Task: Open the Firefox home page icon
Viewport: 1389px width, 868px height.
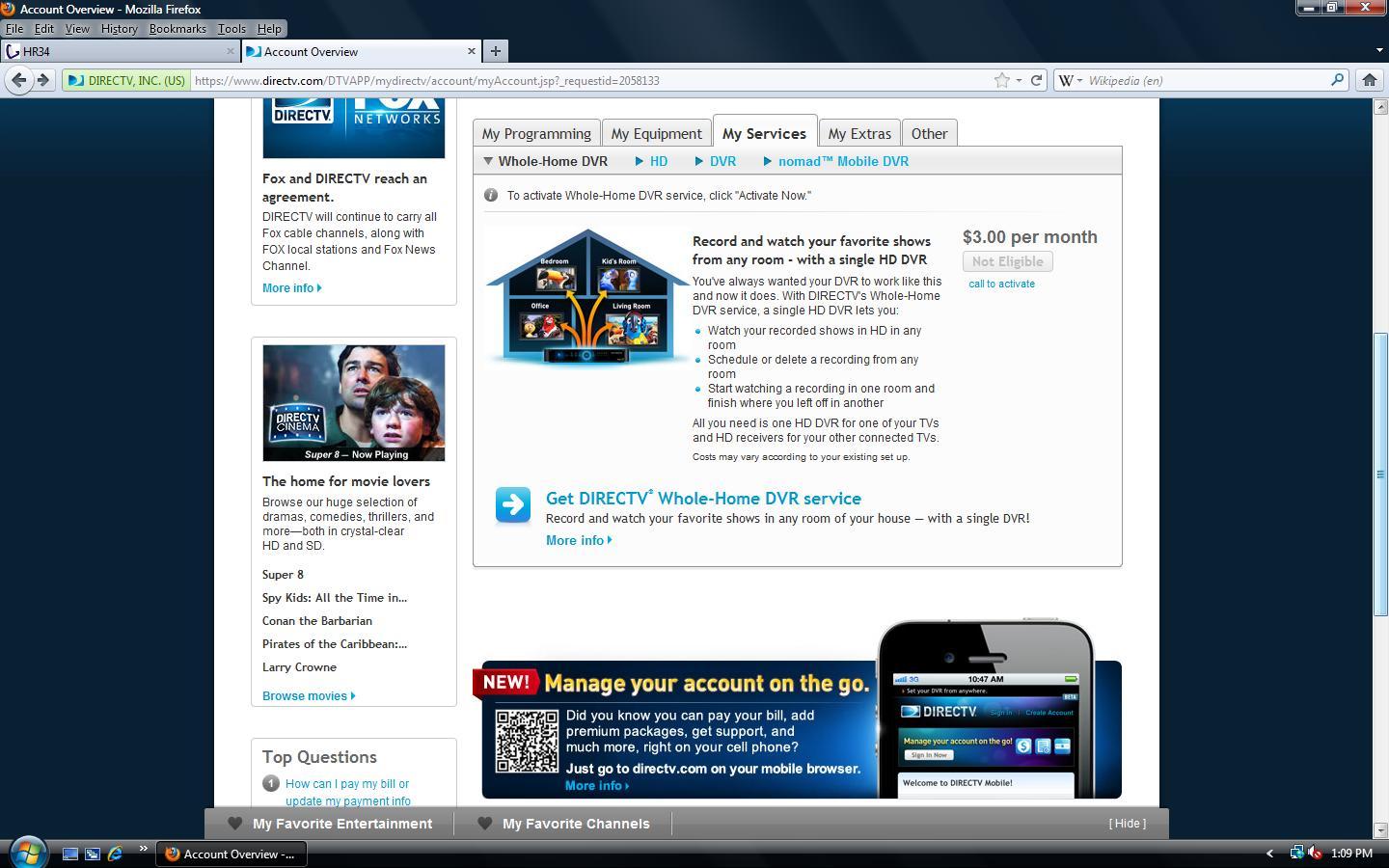Action: pos(1369,80)
